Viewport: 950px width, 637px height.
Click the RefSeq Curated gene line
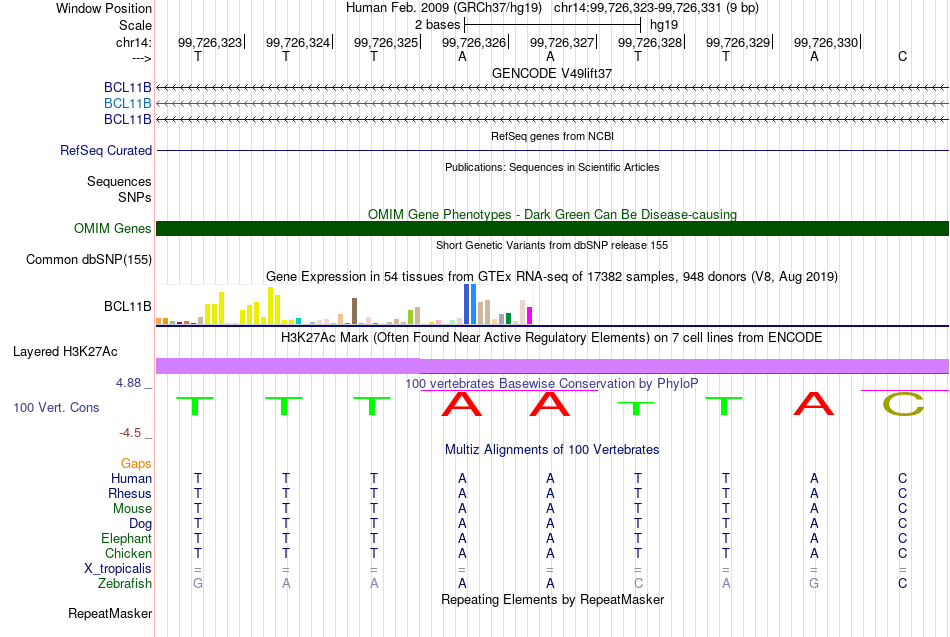552,150
